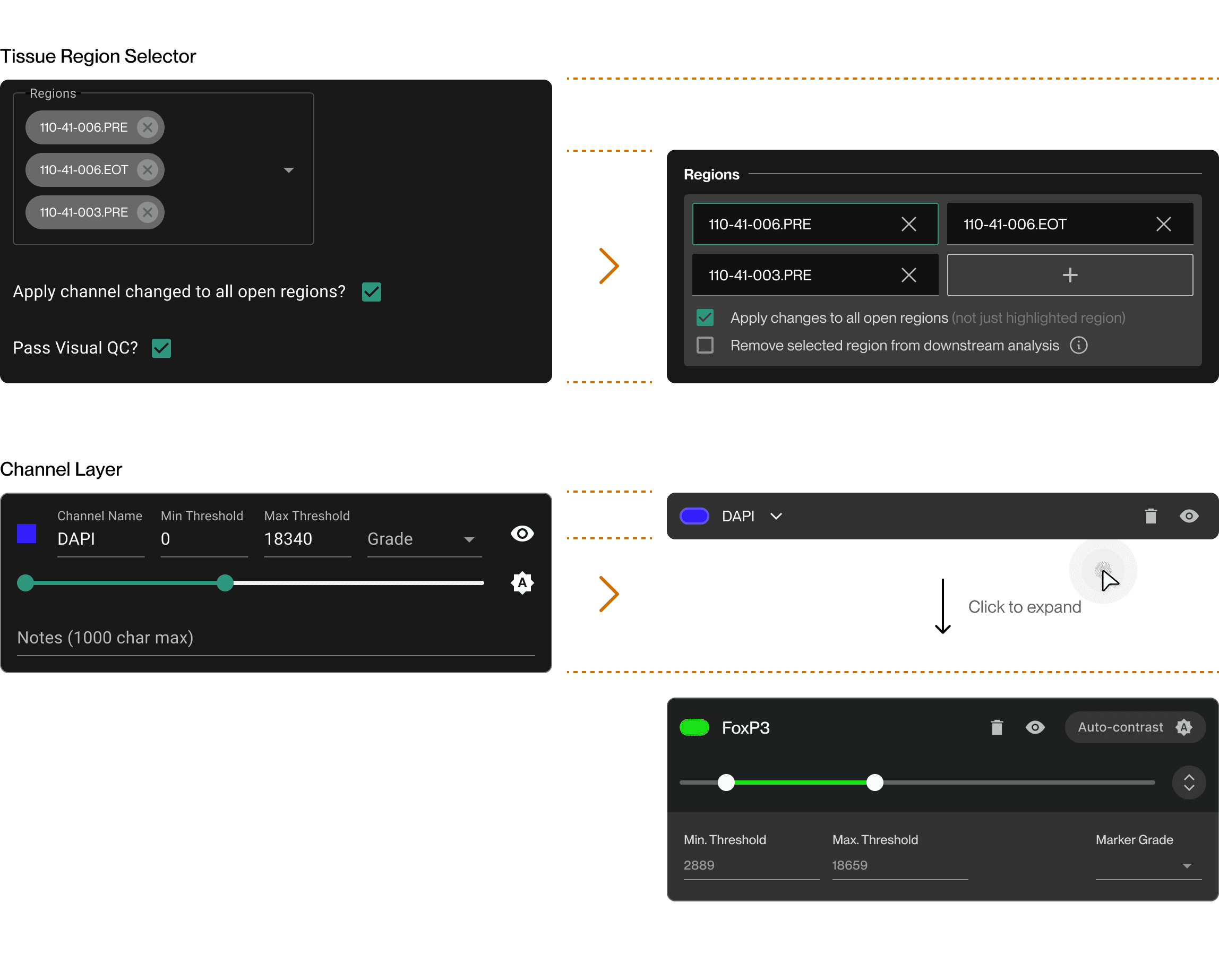Click FoxP3 Min. Threshold field showing 2889

coord(751,865)
